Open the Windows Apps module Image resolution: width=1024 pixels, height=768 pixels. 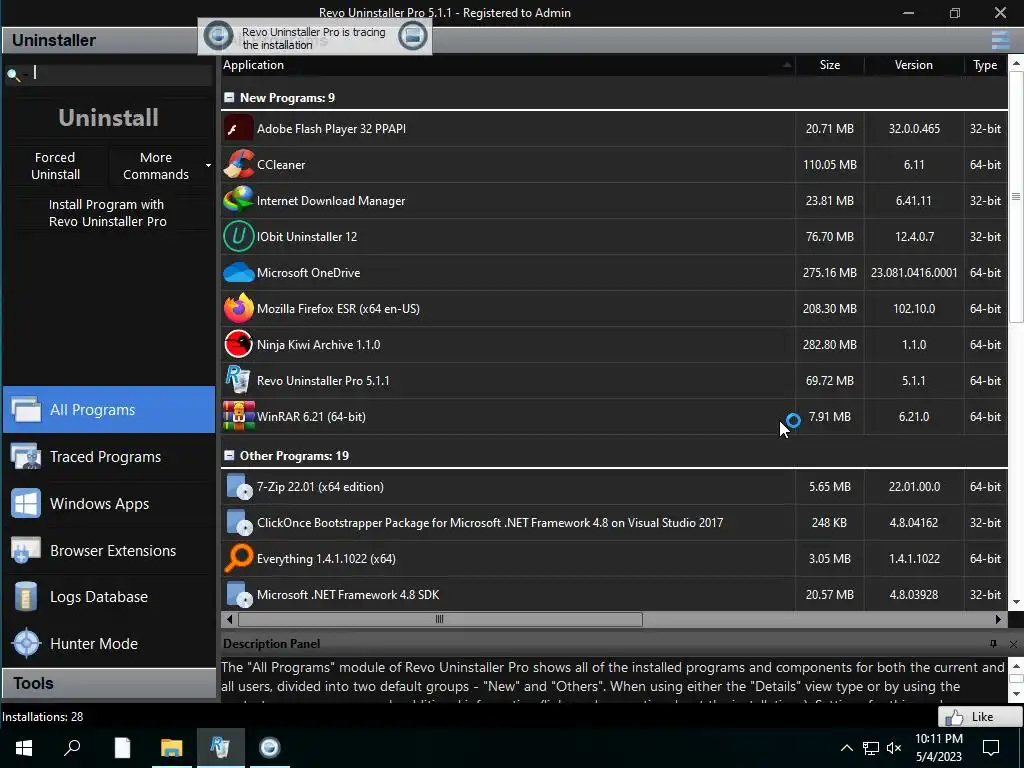click(x=108, y=504)
